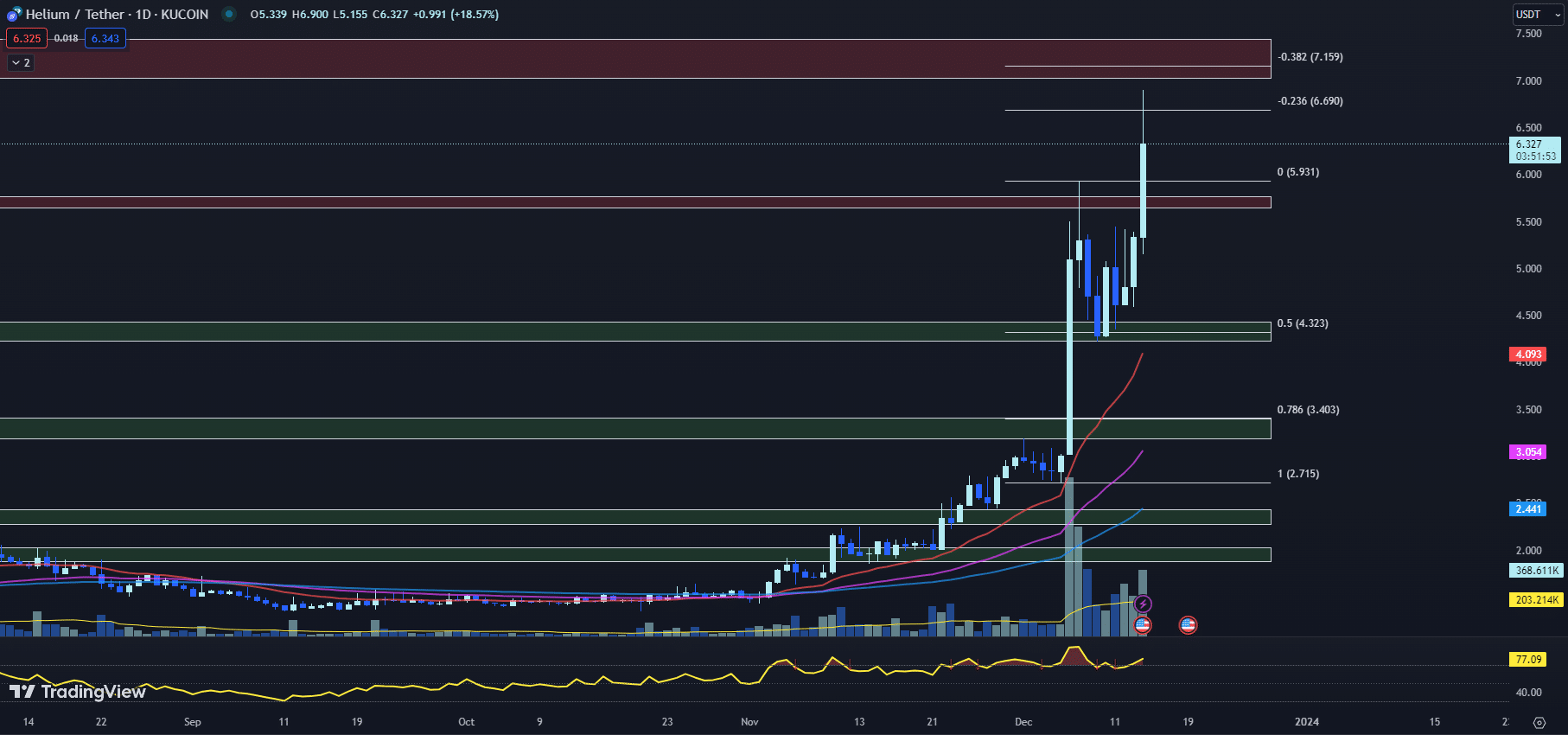The height and width of the screenshot is (735, 1568).
Task: Click the 0.5 (4.323) Fibonacci level label
Action: (1303, 323)
